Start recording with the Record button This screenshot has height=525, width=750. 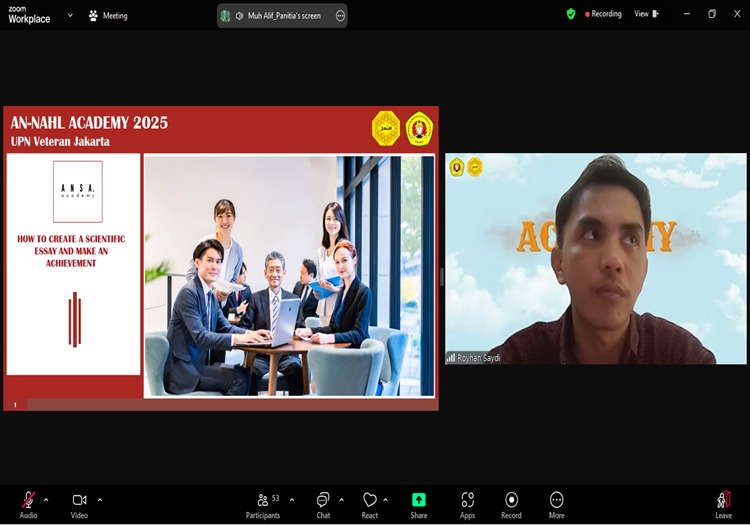[511, 501]
